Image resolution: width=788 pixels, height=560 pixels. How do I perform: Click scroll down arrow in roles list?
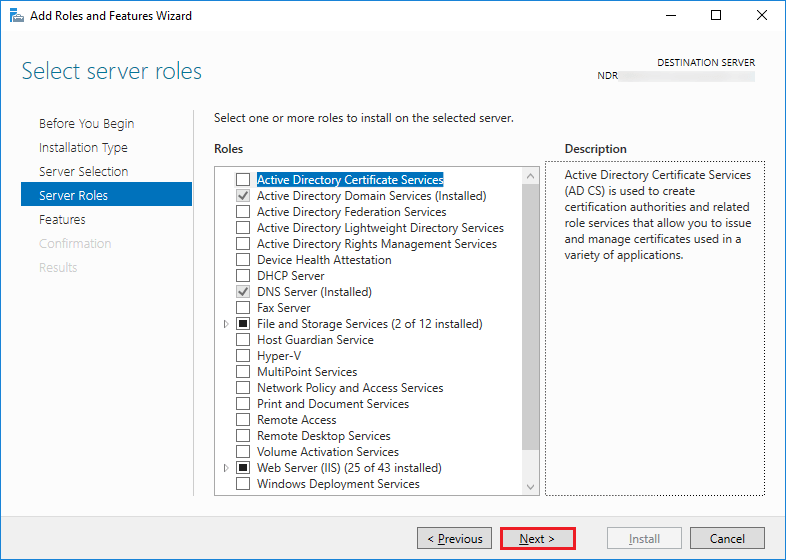click(530, 487)
